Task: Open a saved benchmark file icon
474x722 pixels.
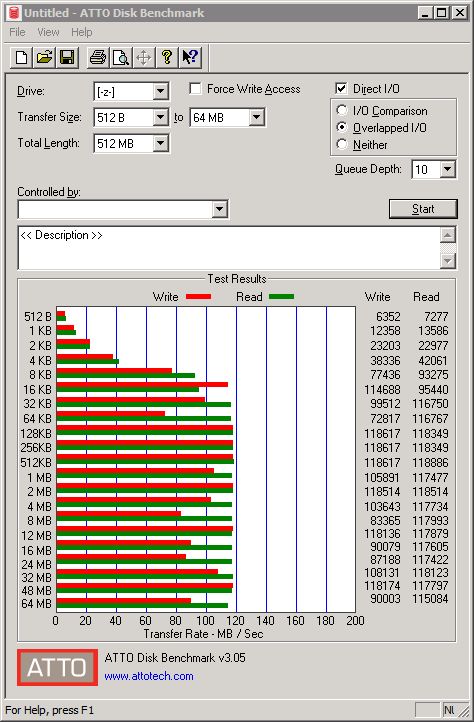Action: click(44, 58)
